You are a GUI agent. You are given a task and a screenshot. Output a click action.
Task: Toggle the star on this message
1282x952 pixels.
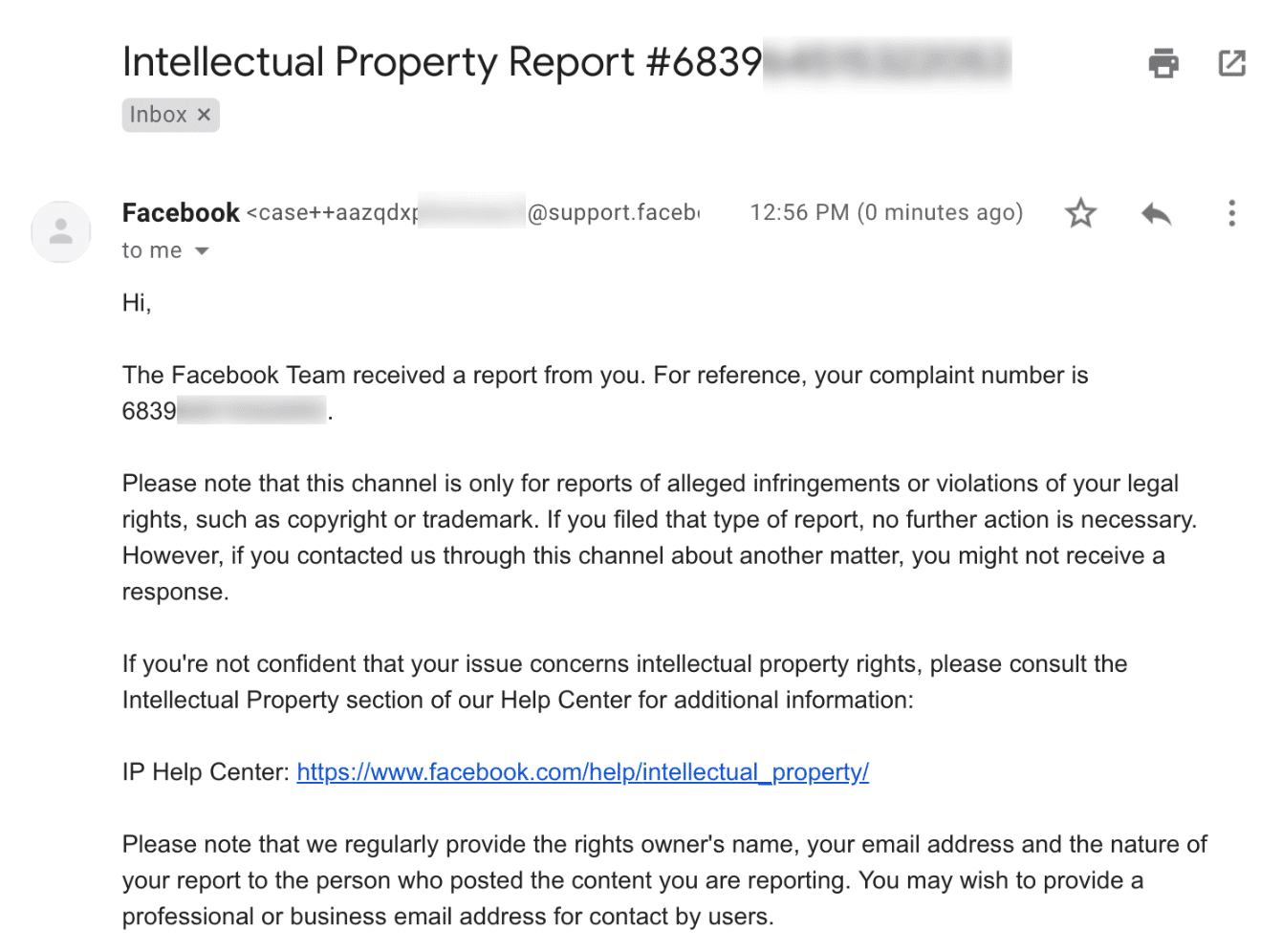(1079, 212)
